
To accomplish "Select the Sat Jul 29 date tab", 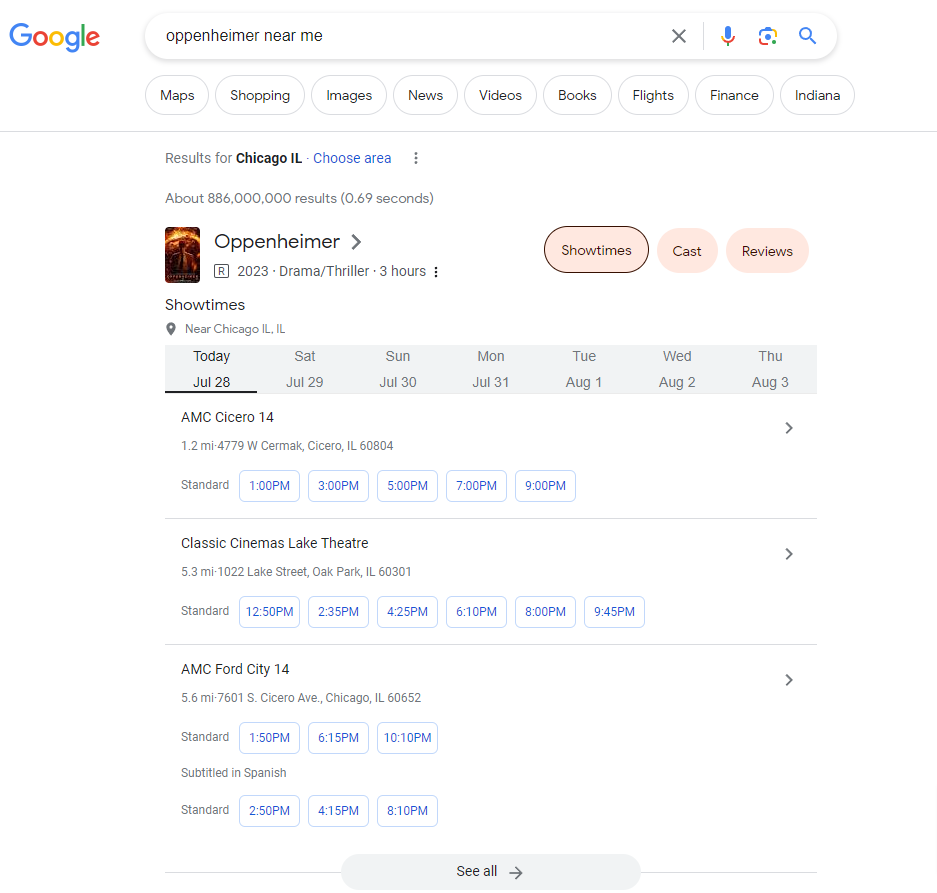I will (305, 369).
